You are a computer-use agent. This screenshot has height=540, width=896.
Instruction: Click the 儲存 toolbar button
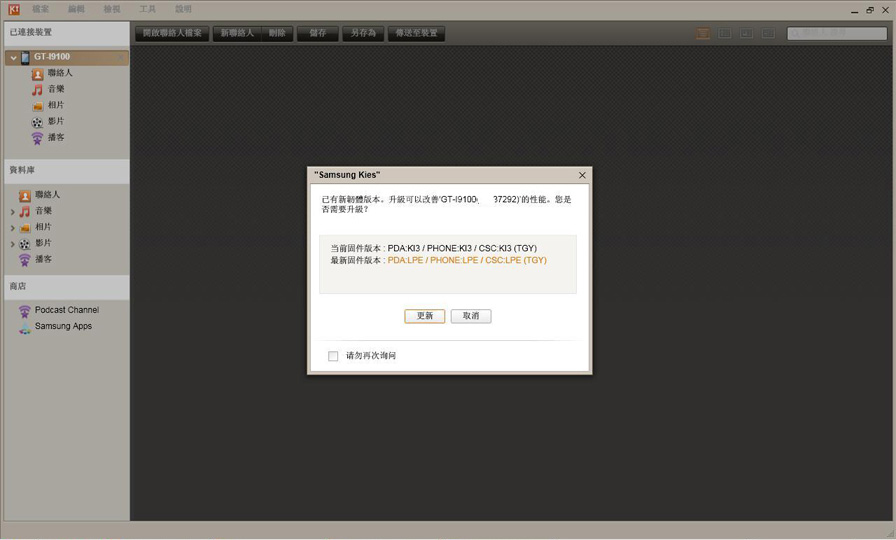click(318, 33)
